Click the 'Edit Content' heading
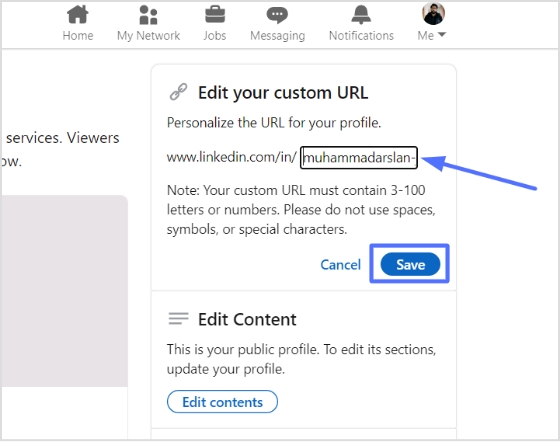560x442 pixels. pos(247,319)
